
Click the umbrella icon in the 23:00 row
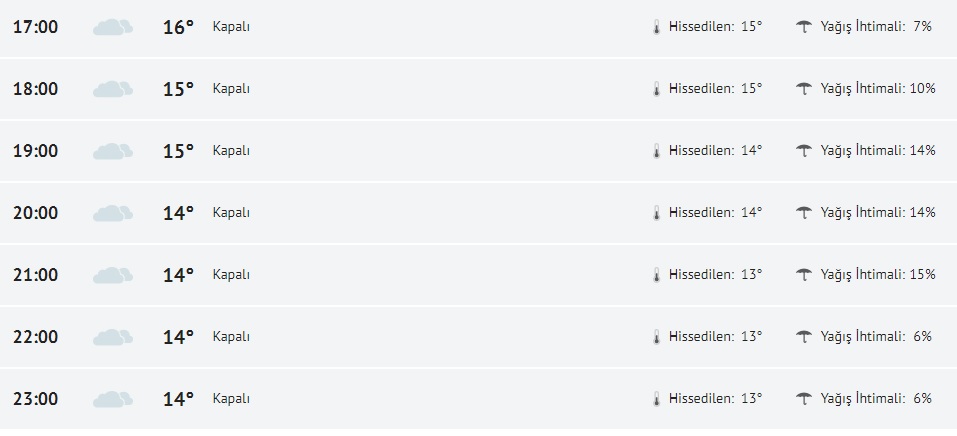tap(803, 399)
